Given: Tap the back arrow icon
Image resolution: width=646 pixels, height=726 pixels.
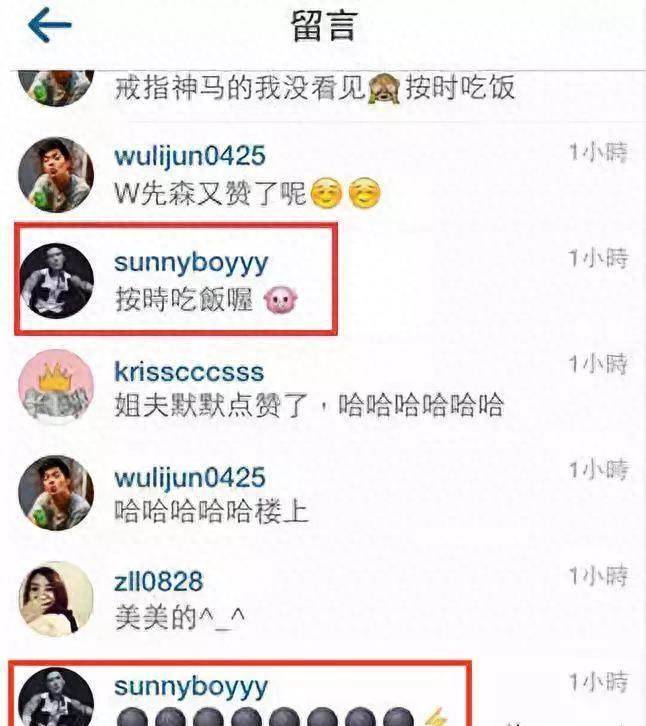Looking at the screenshot, I should pos(50,25).
